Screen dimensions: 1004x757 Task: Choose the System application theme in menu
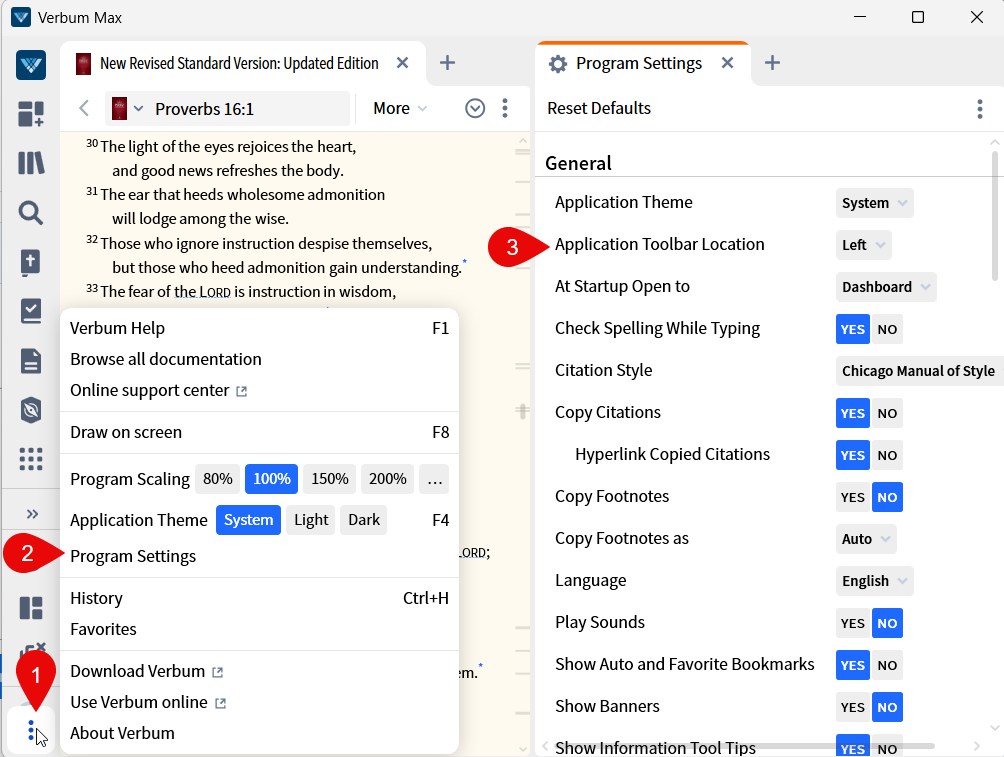[248, 520]
